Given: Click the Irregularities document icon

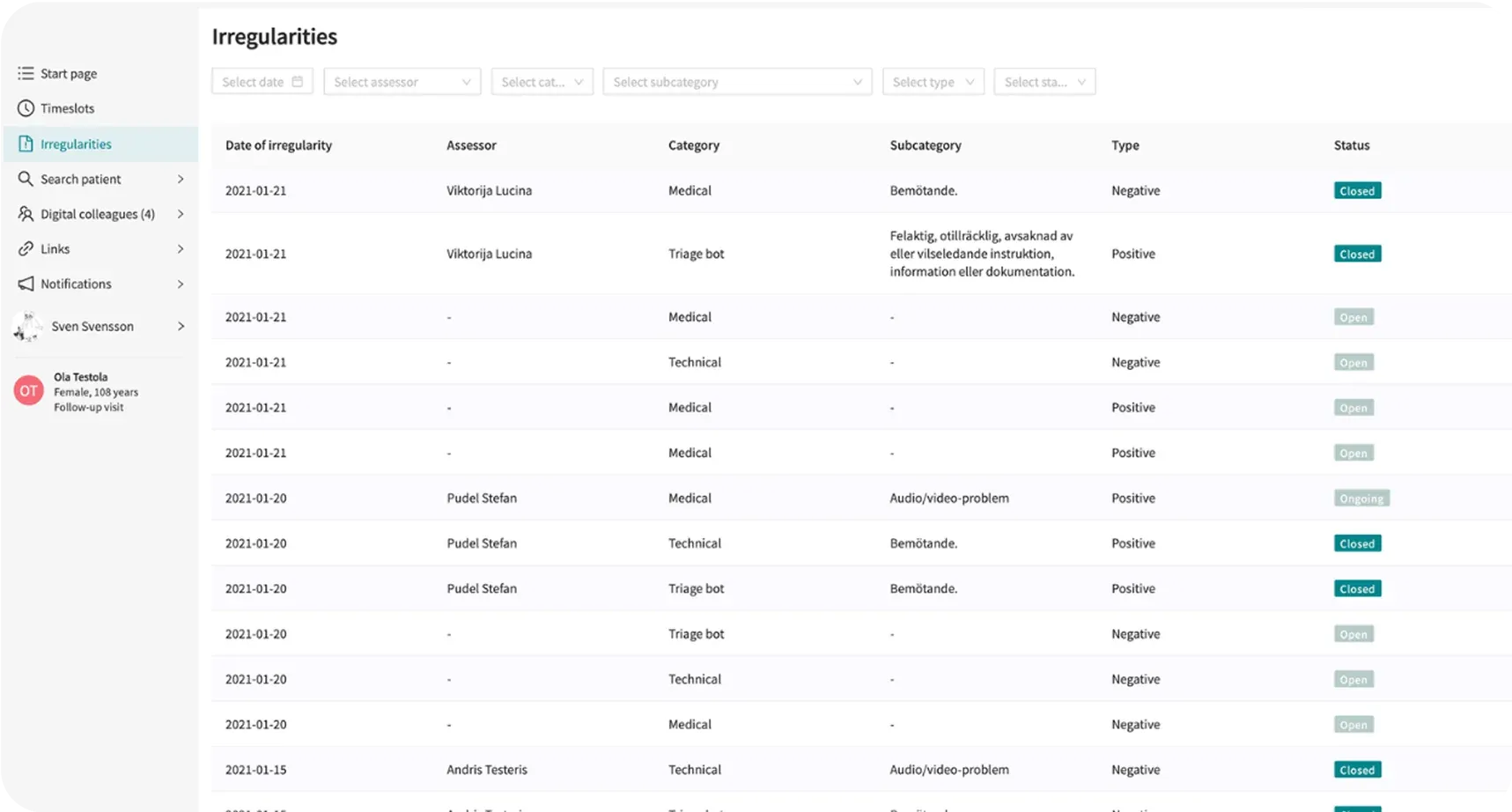Looking at the screenshot, I should click(x=26, y=144).
